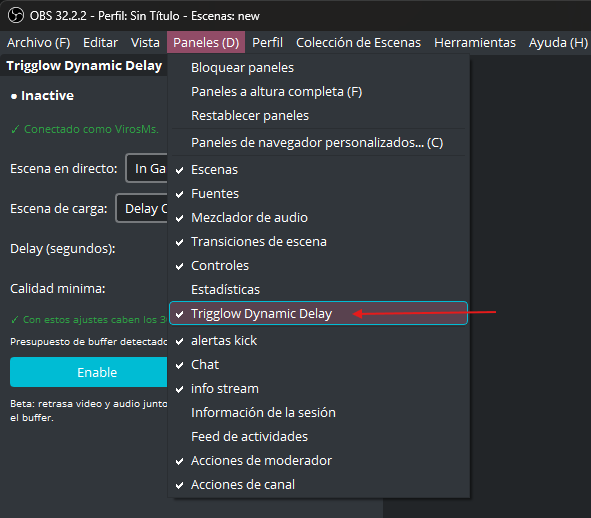This screenshot has height=518, width=591.
Task: Toggle Acciones de moderador panel
Action: (318, 461)
